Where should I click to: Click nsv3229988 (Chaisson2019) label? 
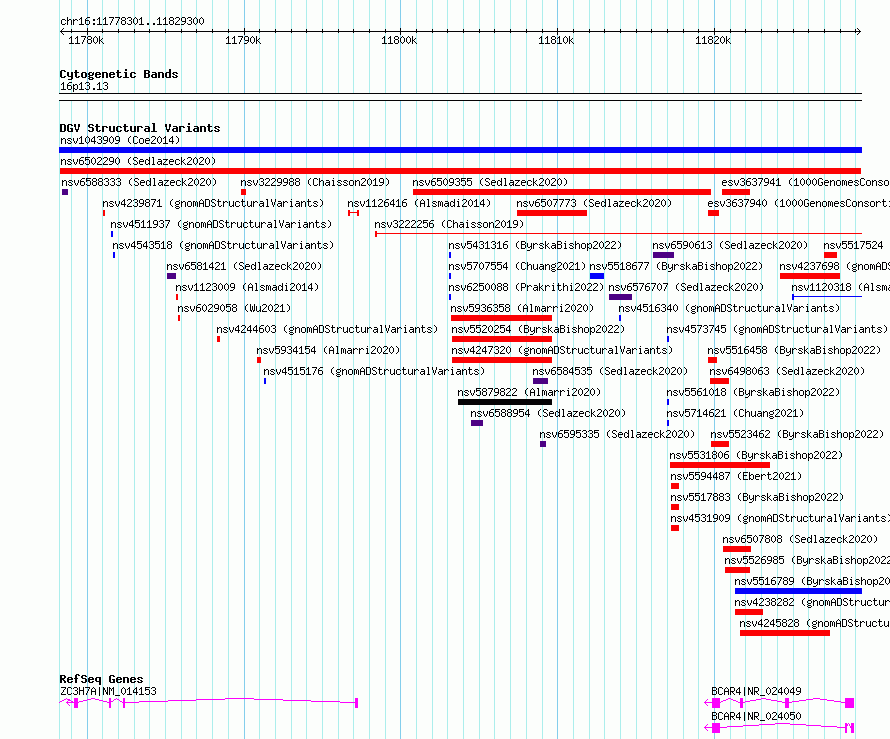click(x=315, y=182)
